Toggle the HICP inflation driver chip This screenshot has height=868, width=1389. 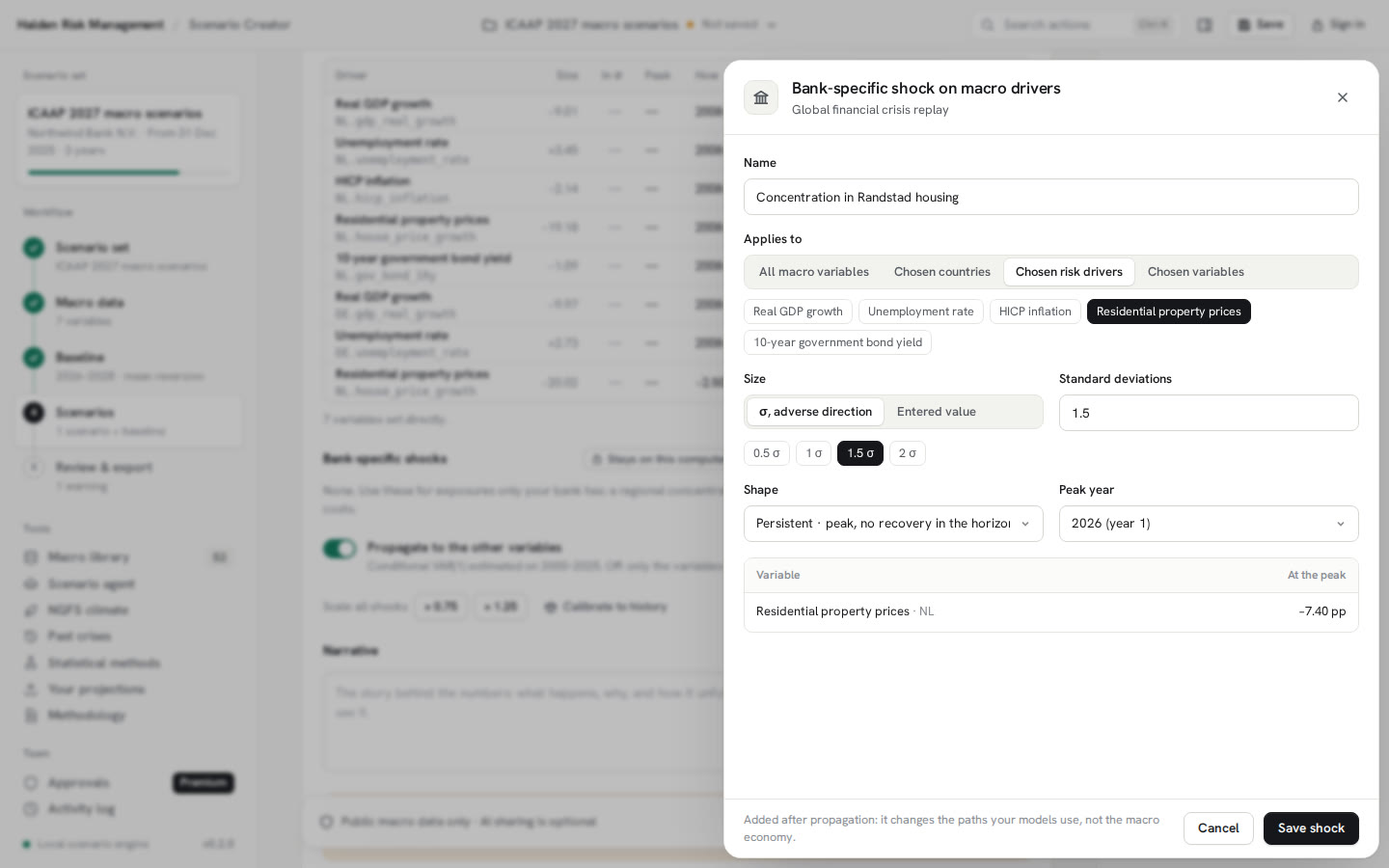click(x=1035, y=312)
